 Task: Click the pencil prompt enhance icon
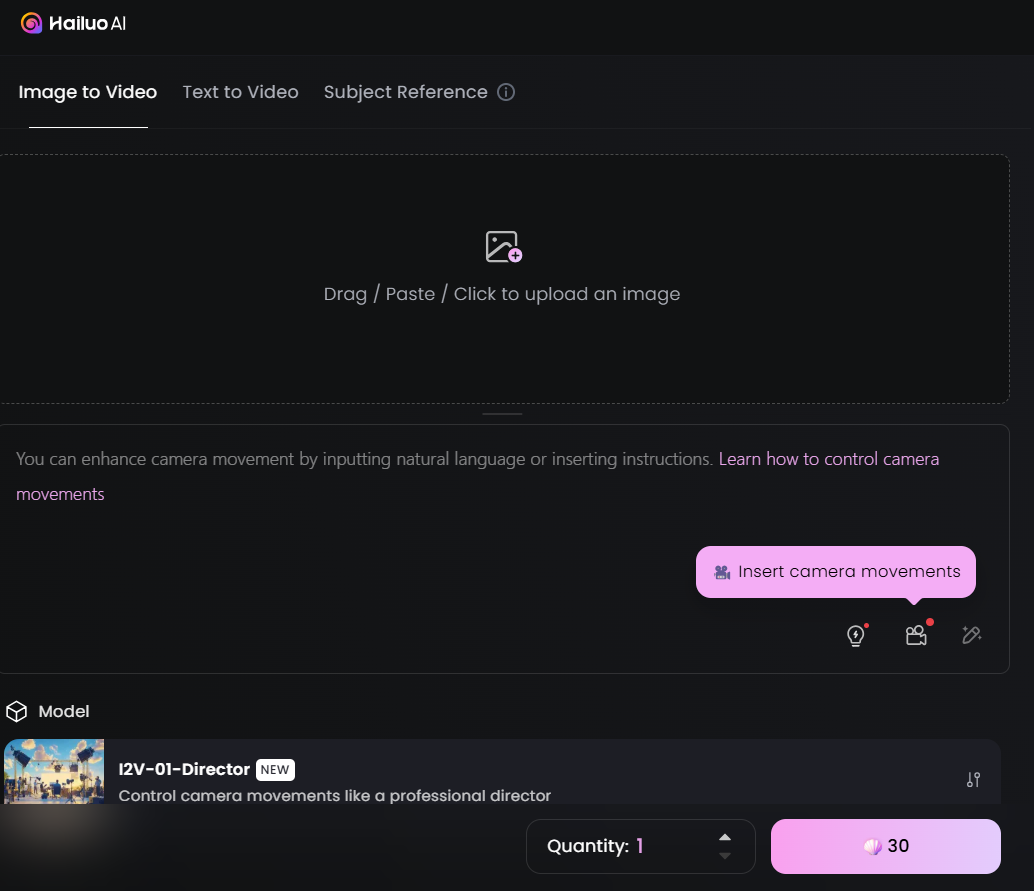click(971, 635)
